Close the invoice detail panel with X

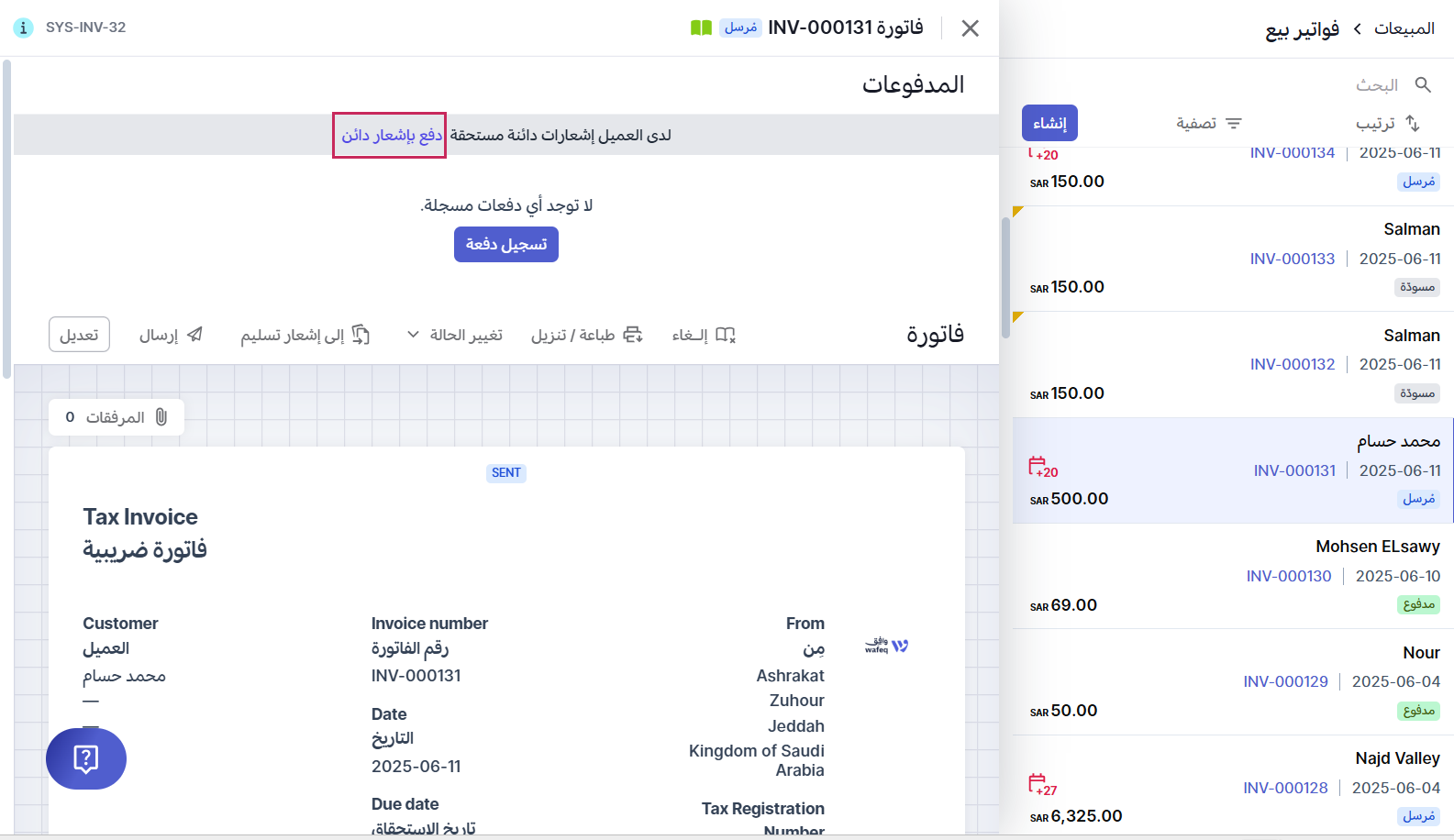tap(970, 28)
